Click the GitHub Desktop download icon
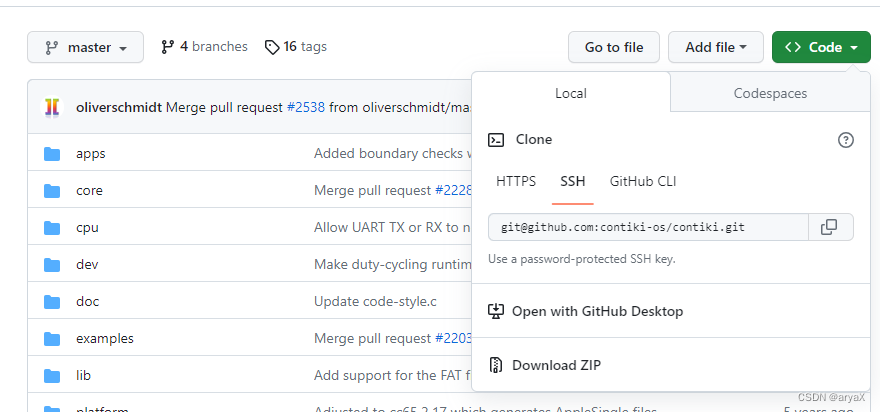Image resolution: width=880 pixels, height=412 pixels. (496, 311)
